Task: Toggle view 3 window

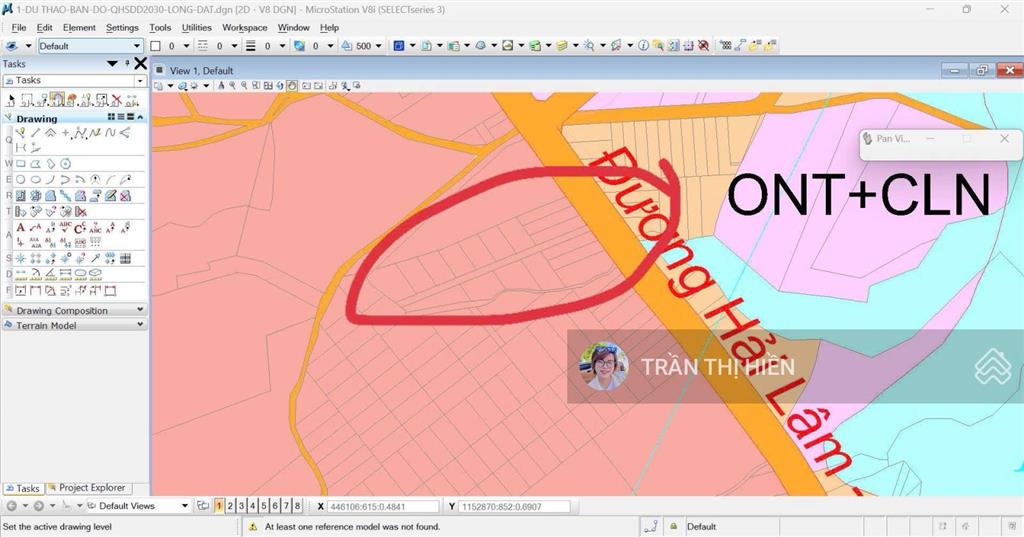Action: (241, 506)
